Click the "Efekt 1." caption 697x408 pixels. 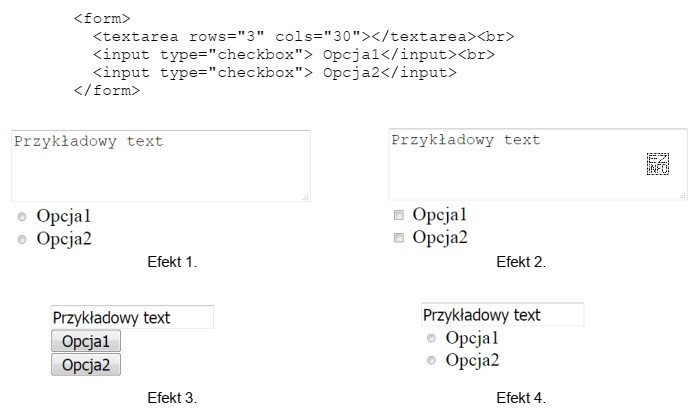pos(172,262)
